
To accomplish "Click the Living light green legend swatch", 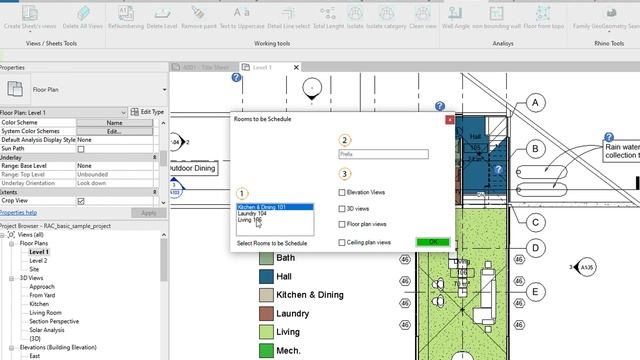I will coord(266,332).
